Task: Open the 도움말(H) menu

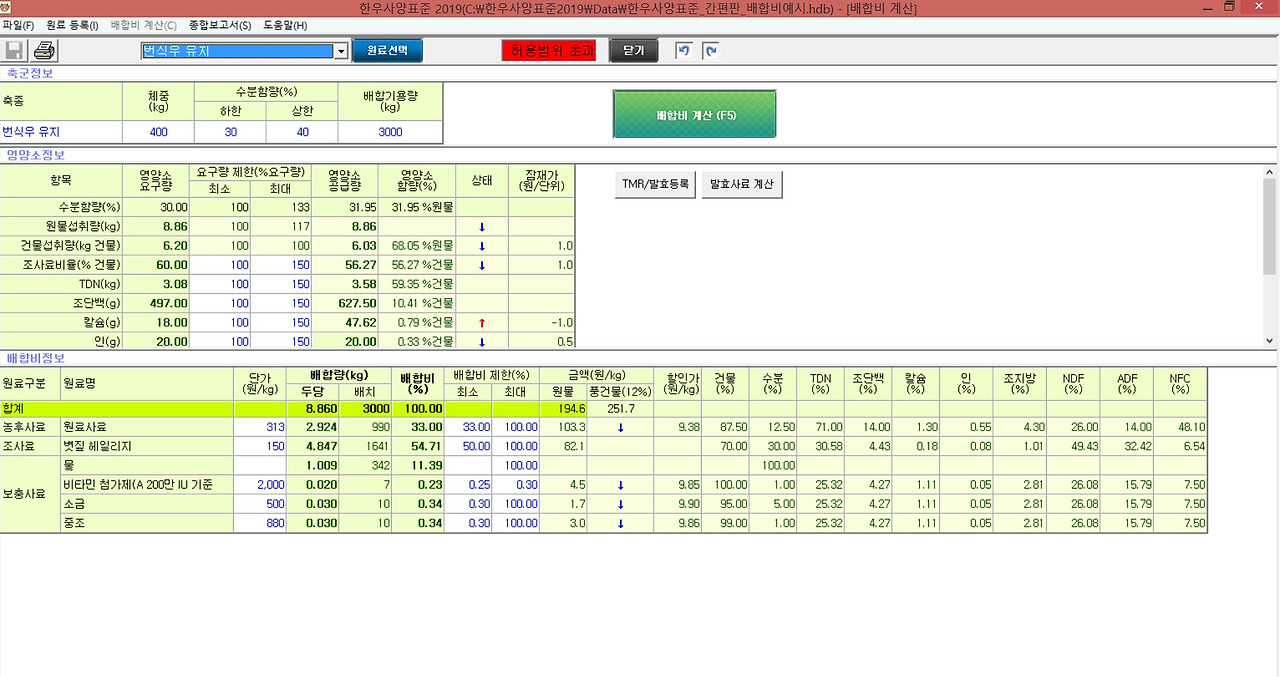Action: coord(285,25)
